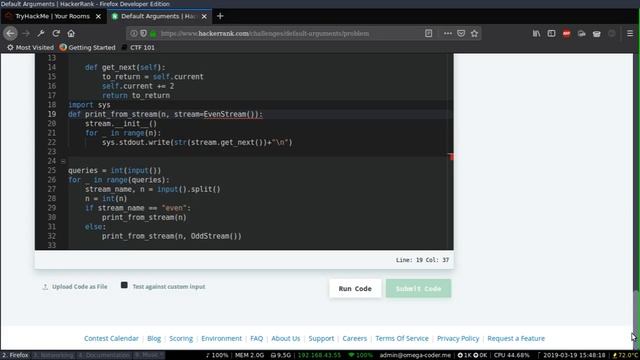The height and width of the screenshot is (360, 640).
Task: Bookmark this page with the star
Action: (474, 33)
